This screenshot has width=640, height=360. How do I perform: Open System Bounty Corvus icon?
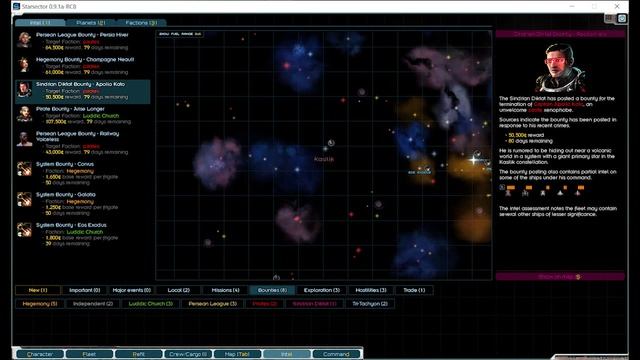[24, 169]
